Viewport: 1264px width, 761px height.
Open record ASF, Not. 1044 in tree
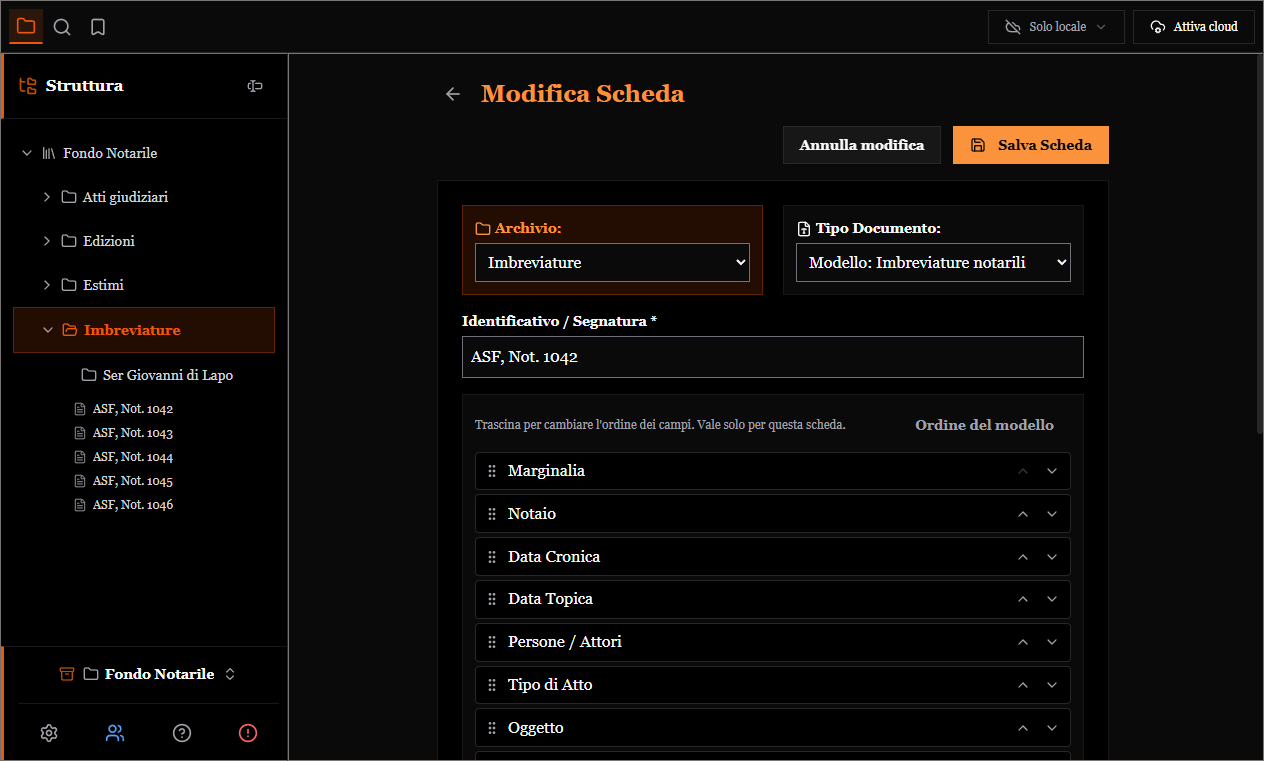click(123, 457)
